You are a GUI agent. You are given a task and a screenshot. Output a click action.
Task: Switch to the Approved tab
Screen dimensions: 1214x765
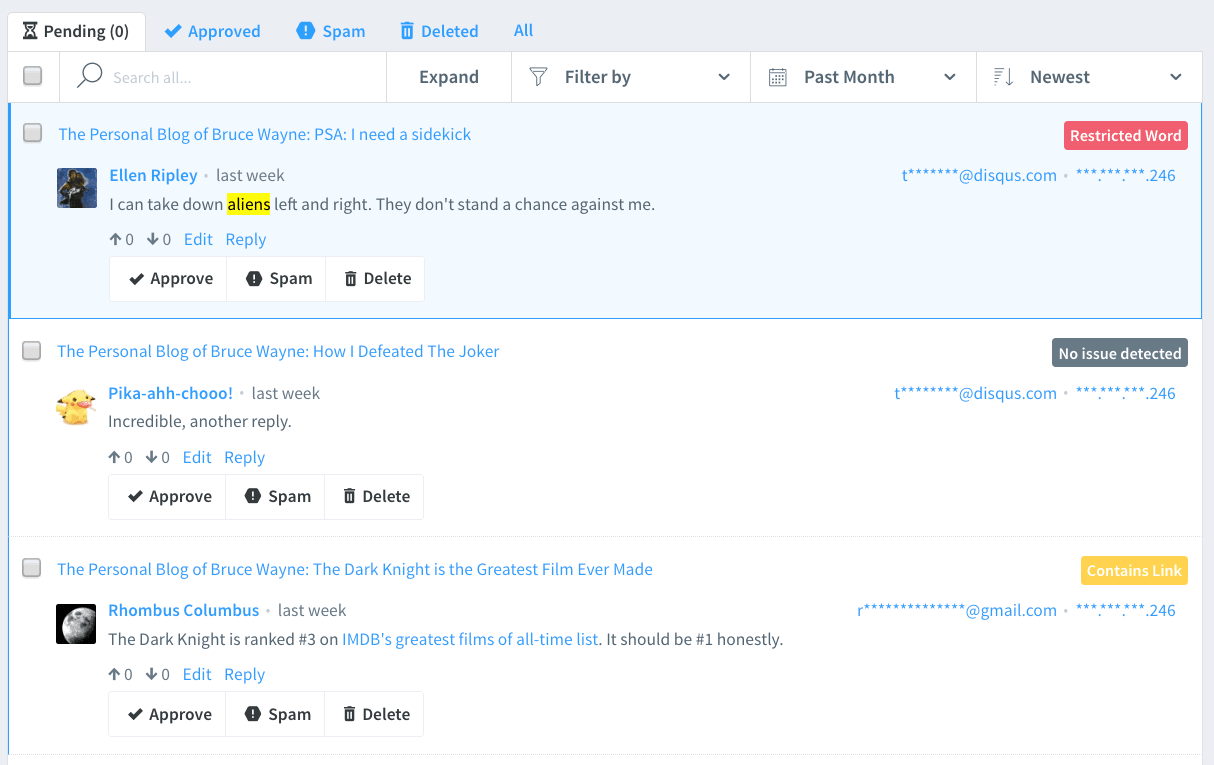click(x=212, y=31)
